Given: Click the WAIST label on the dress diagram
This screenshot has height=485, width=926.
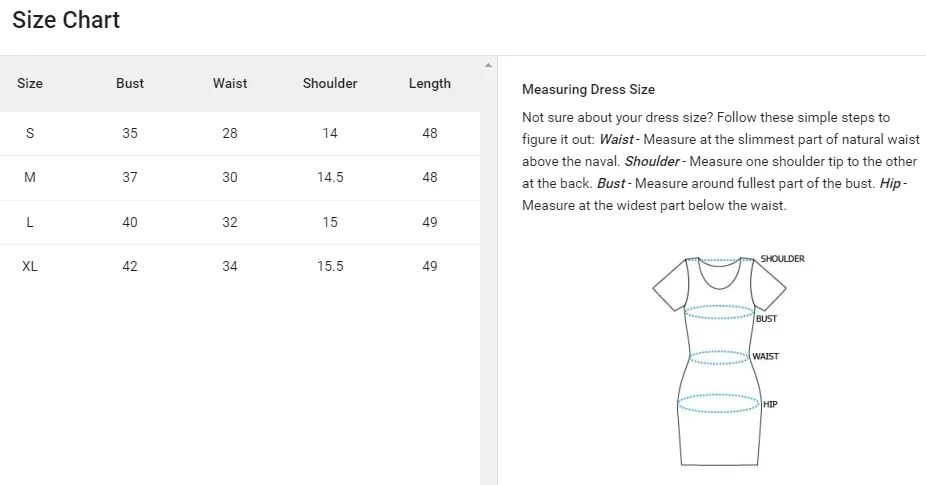Looking at the screenshot, I should point(765,356).
